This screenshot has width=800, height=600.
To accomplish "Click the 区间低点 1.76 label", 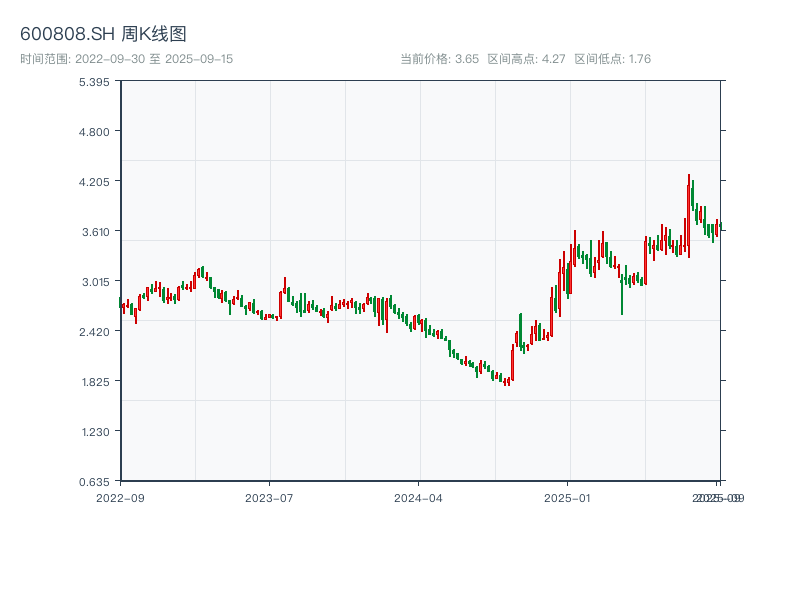I will (612, 59).
